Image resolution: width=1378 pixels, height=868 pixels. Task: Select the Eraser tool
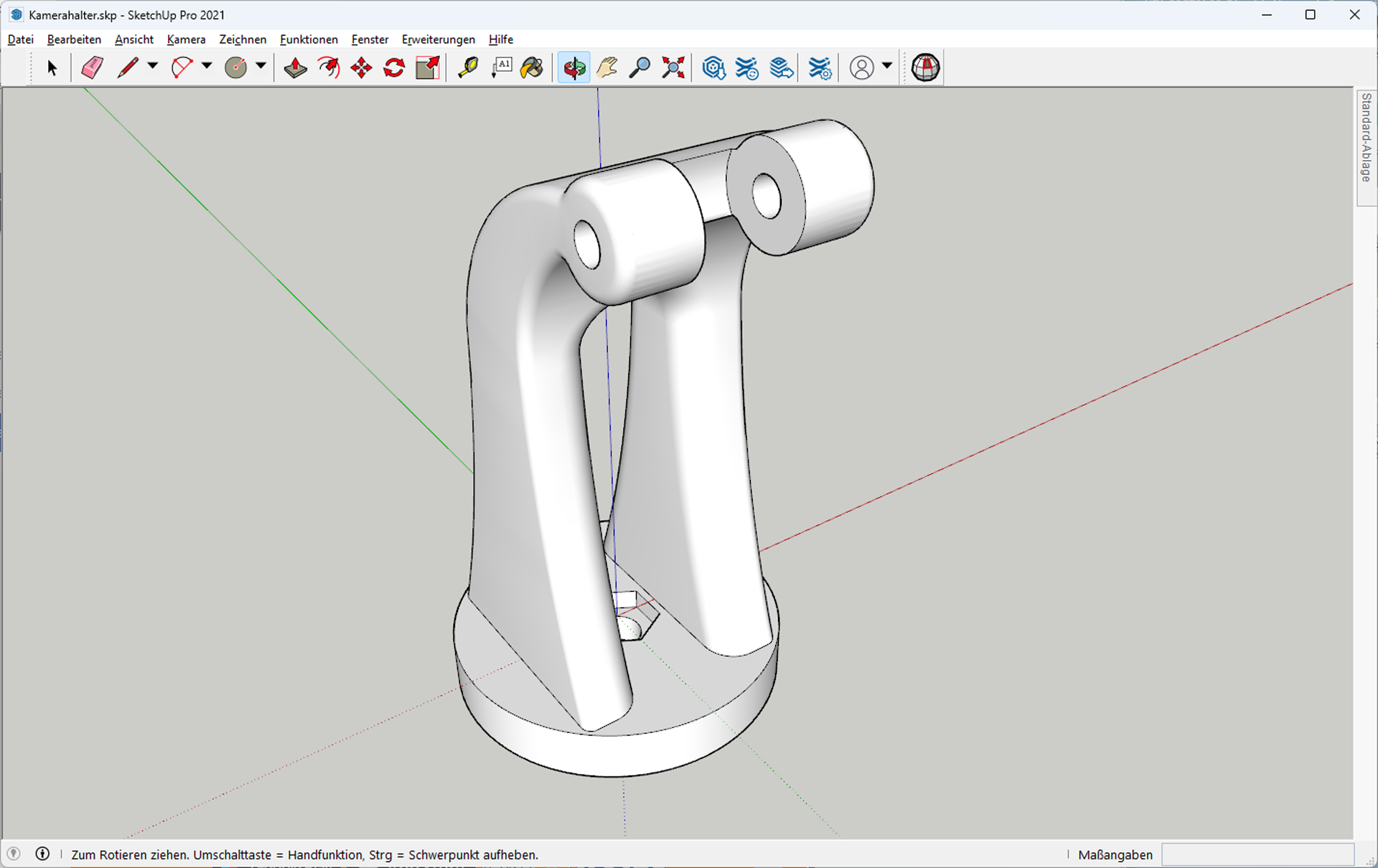pyautogui.click(x=92, y=68)
